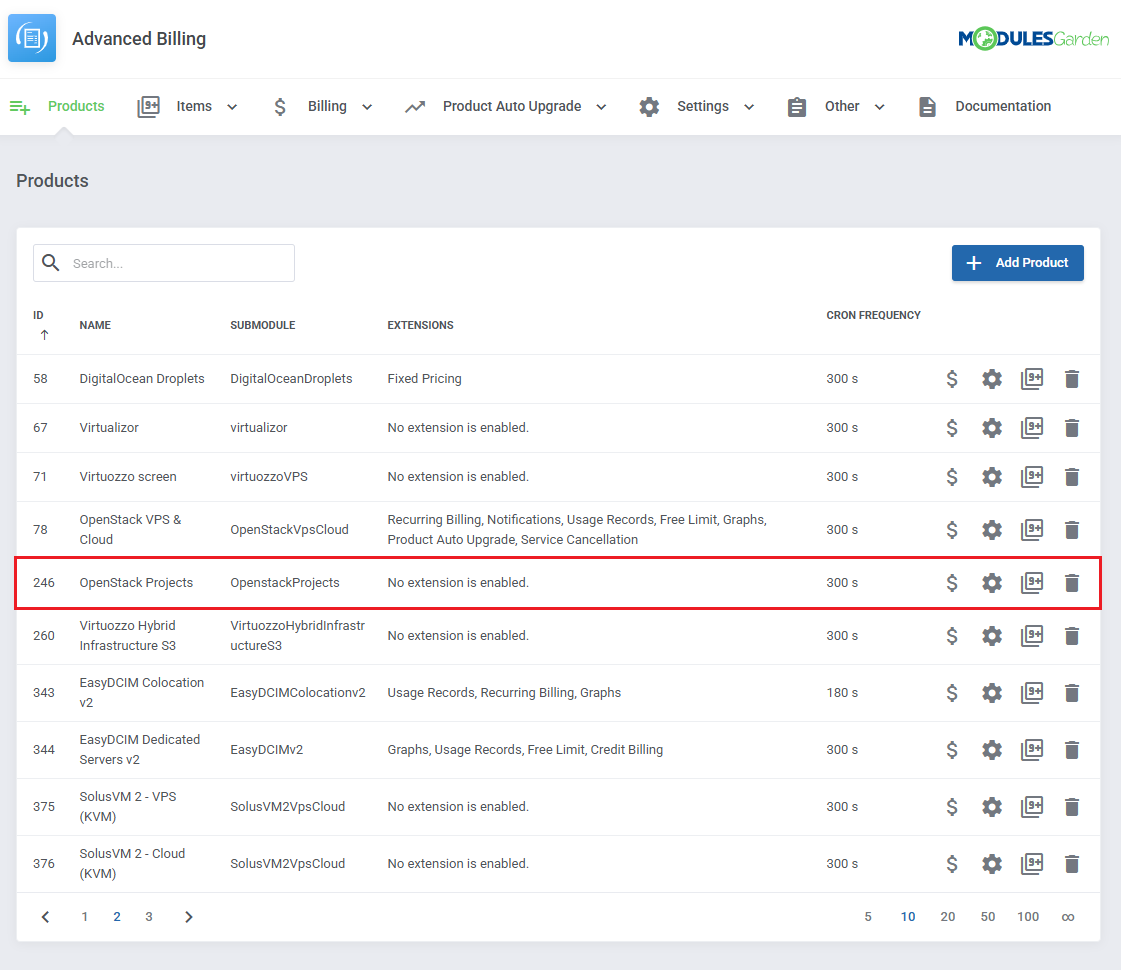Open pricing for DigitalOcean Droplets row
This screenshot has height=970, width=1121.
pos(952,379)
